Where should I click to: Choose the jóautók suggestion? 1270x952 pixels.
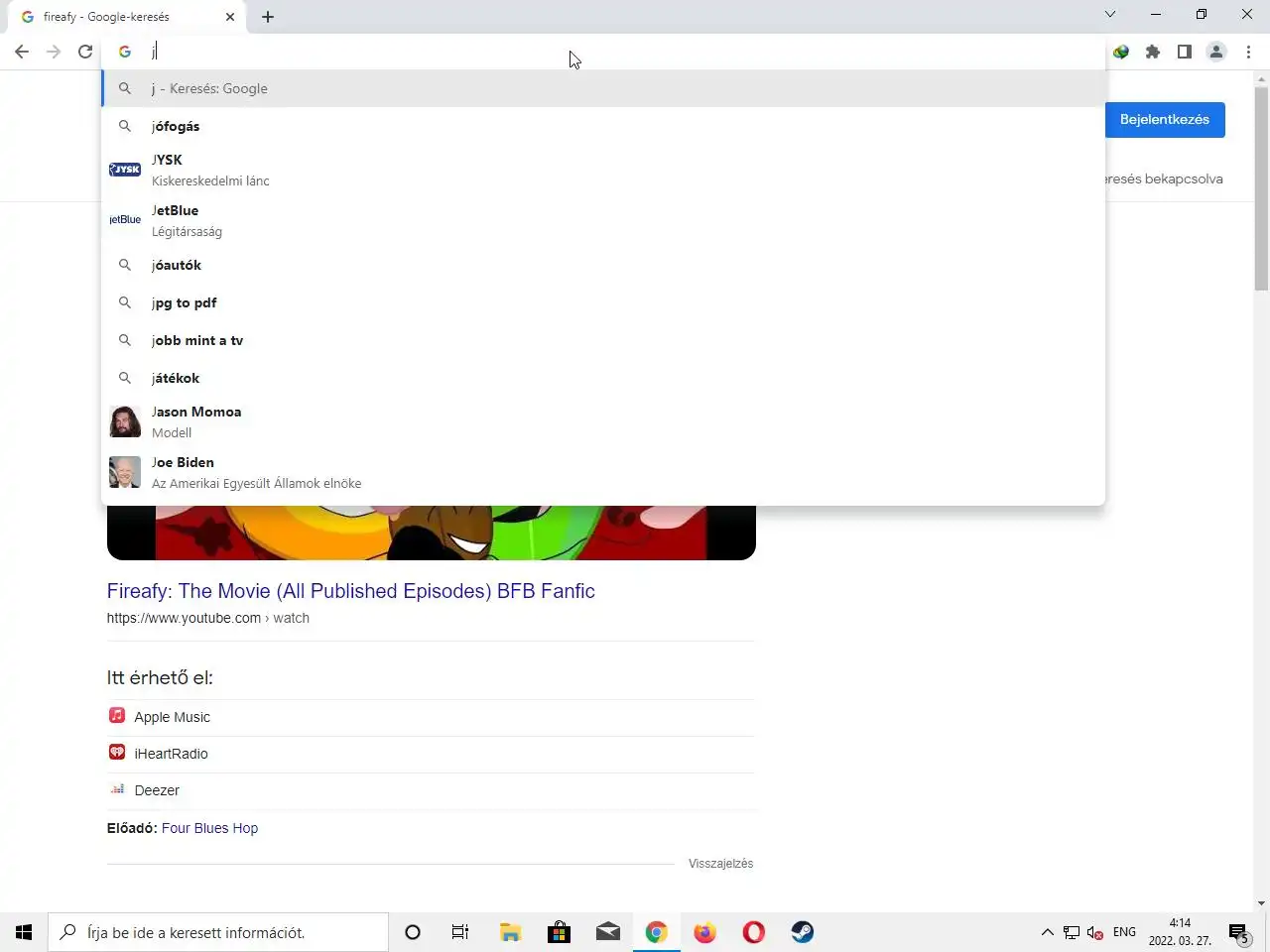pyautogui.click(x=603, y=265)
